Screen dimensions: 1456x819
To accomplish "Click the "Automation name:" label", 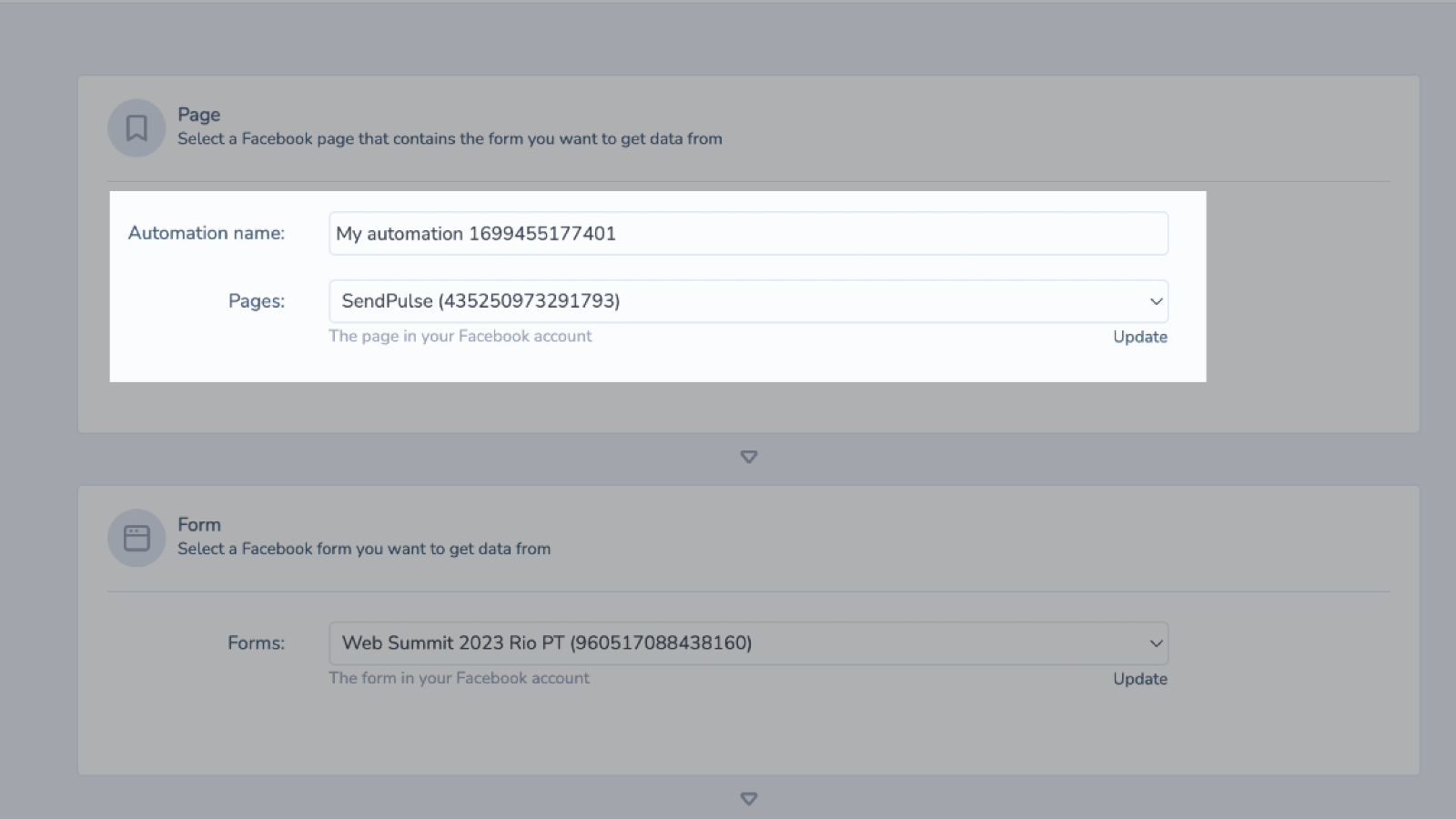I will point(206,233).
